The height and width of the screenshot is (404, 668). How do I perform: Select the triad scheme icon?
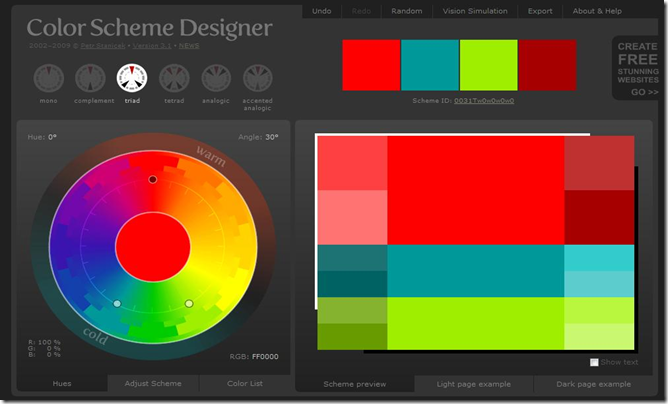(x=132, y=78)
